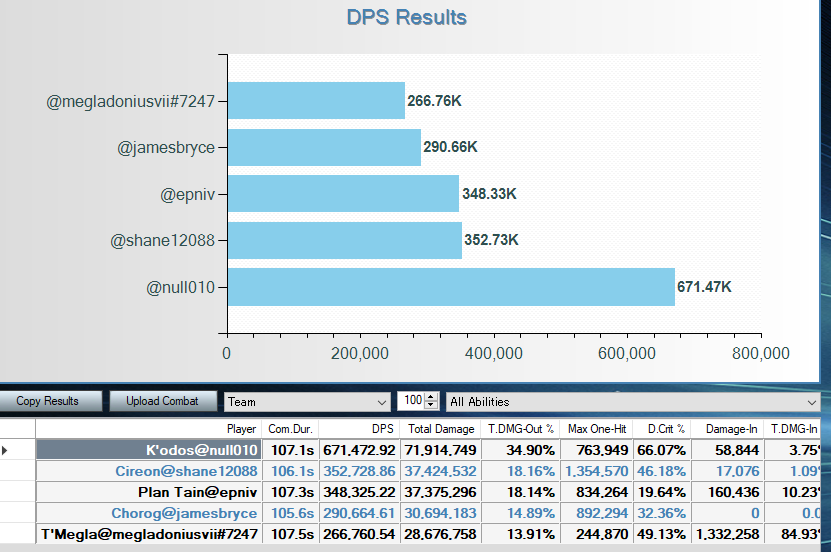Click the Copy Results button
Viewport: 831px width, 552px height.
(x=48, y=401)
